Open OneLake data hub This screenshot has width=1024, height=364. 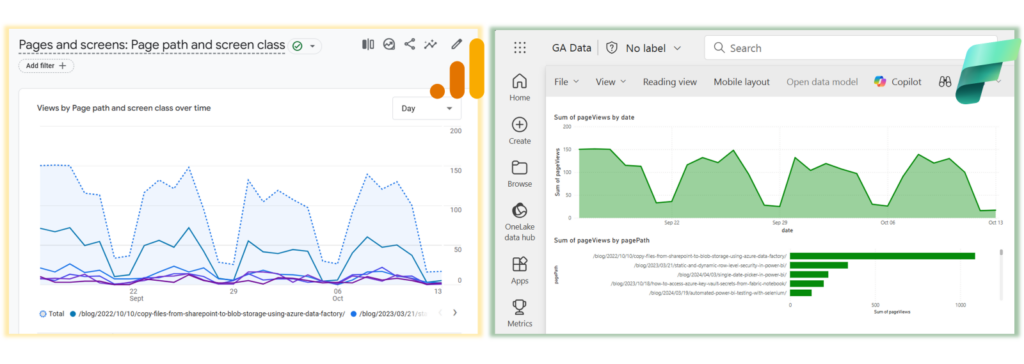pos(519,222)
